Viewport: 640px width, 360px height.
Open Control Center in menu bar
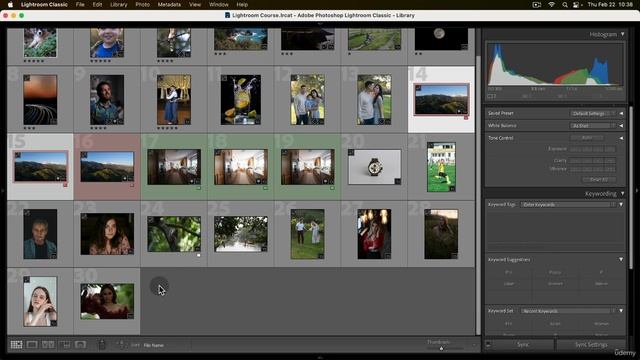click(x=576, y=4)
